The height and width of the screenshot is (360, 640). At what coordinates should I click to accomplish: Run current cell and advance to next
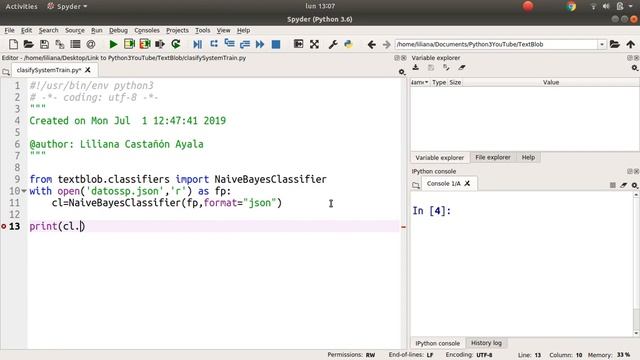tap(145, 44)
